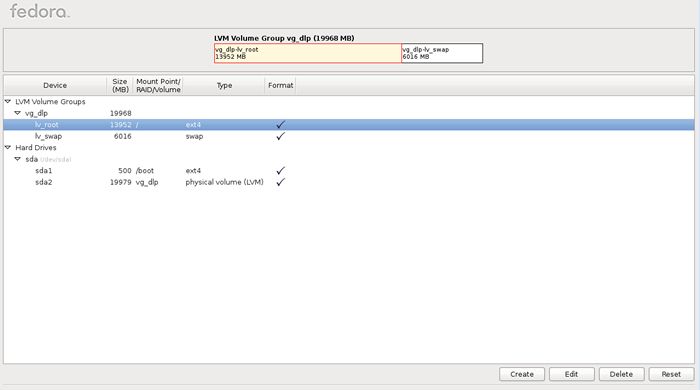Click the format checkmark for sda1
The image size is (700, 390).
click(x=280, y=170)
